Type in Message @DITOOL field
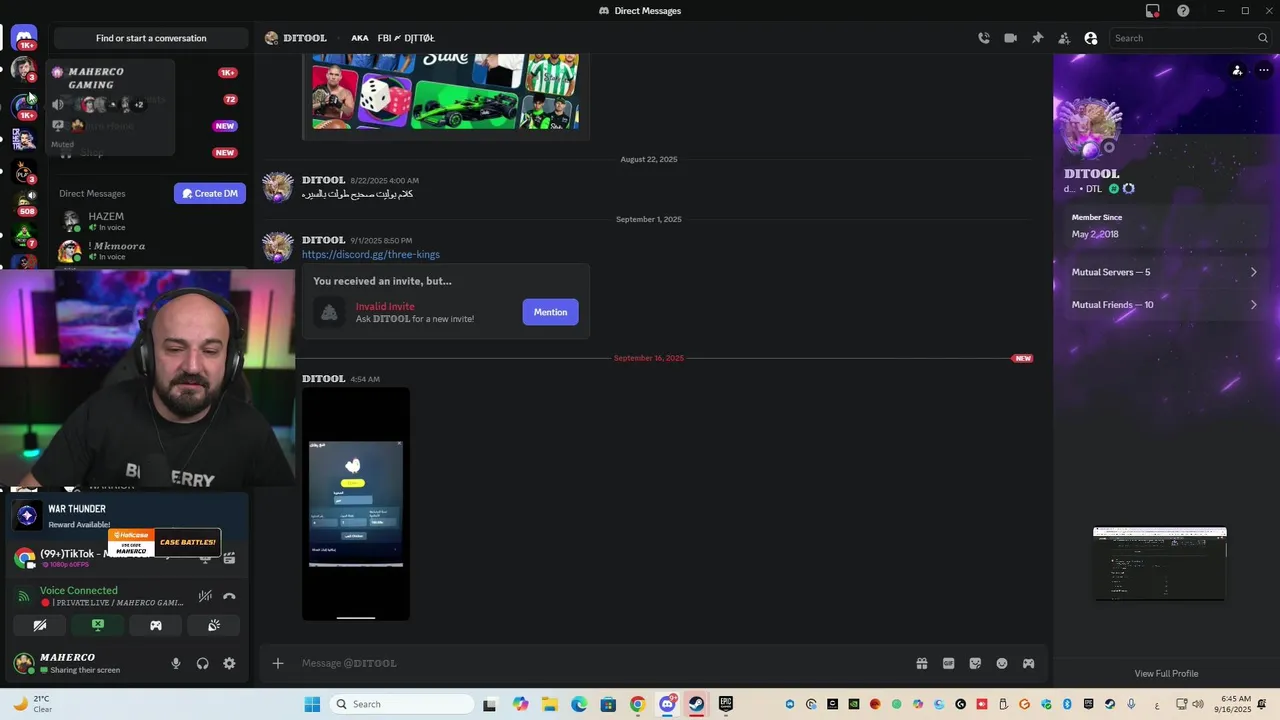 (x=600, y=663)
